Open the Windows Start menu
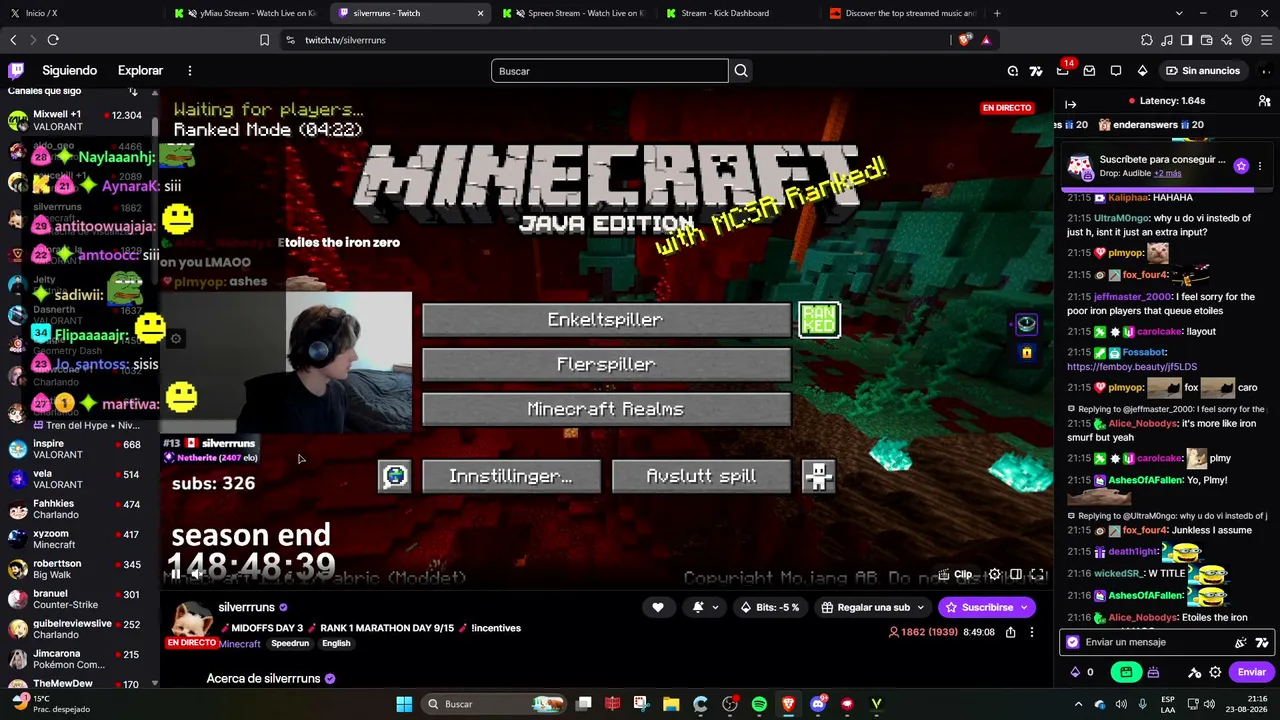The image size is (1280, 720). [x=404, y=704]
